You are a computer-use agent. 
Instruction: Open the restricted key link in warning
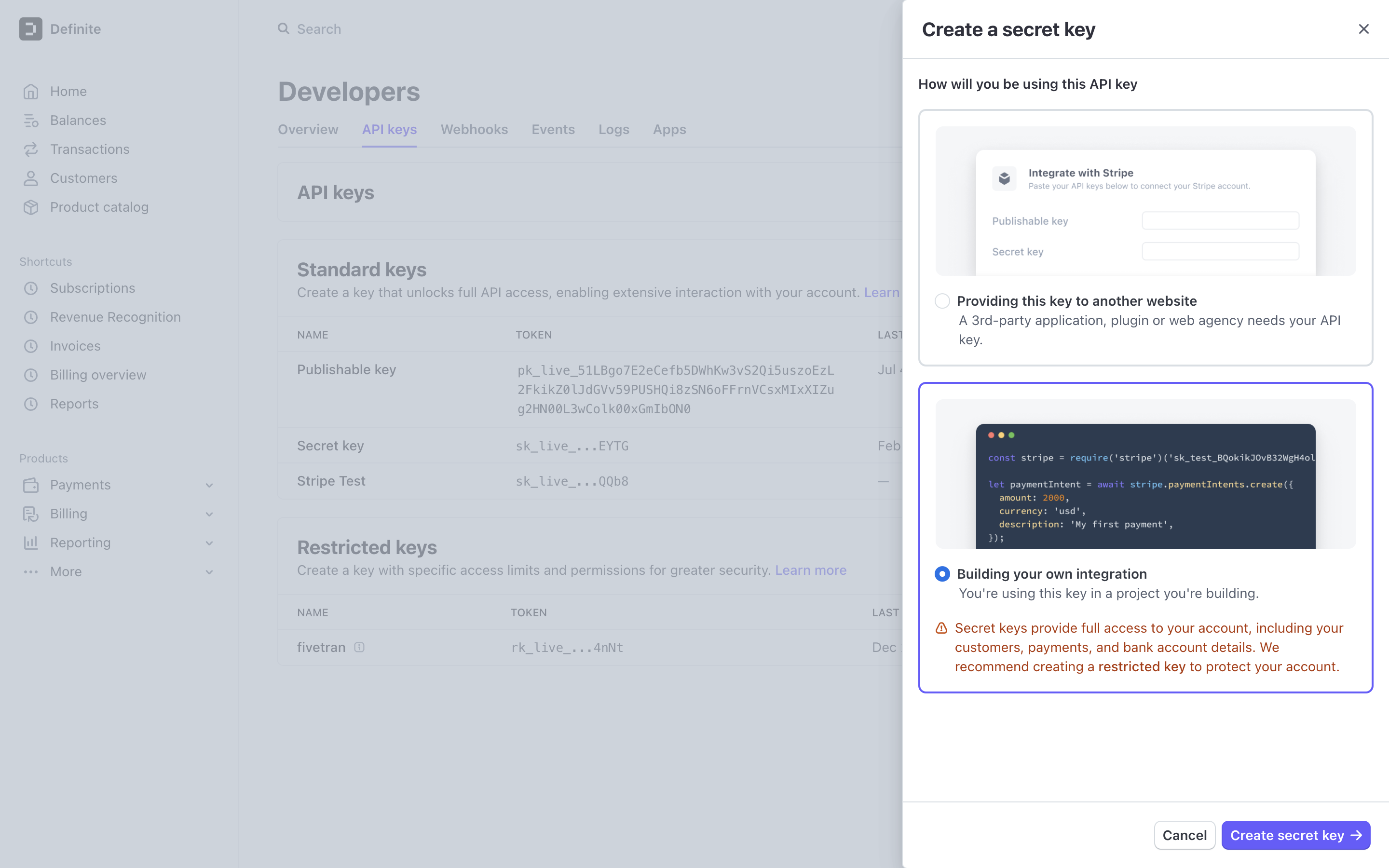[1141, 666]
